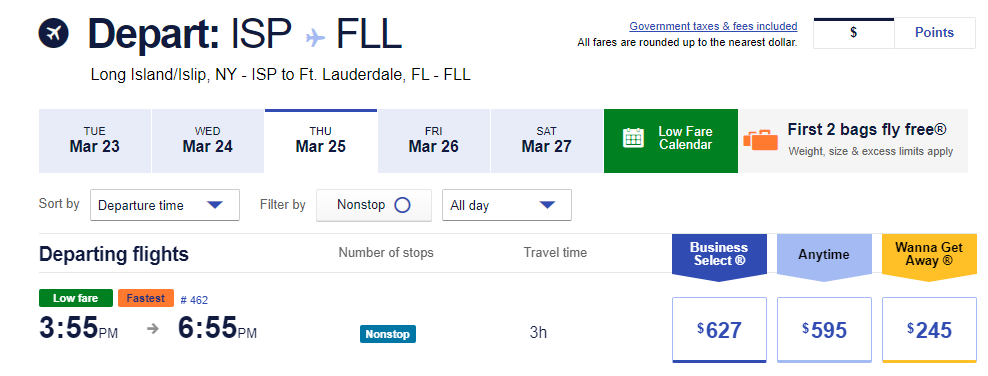The height and width of the screenshot is (376, 988).
Task: Open the Departure time sort dropdown
Action: tap(165, 205)
